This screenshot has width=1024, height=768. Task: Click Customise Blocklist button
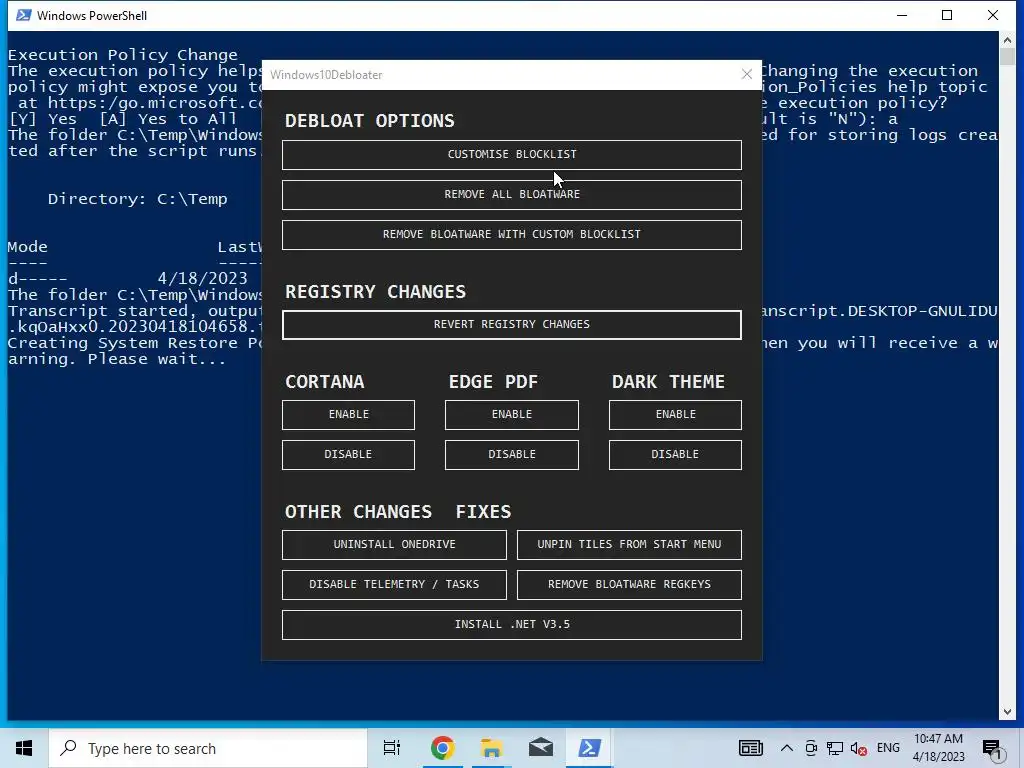[511, 155]
